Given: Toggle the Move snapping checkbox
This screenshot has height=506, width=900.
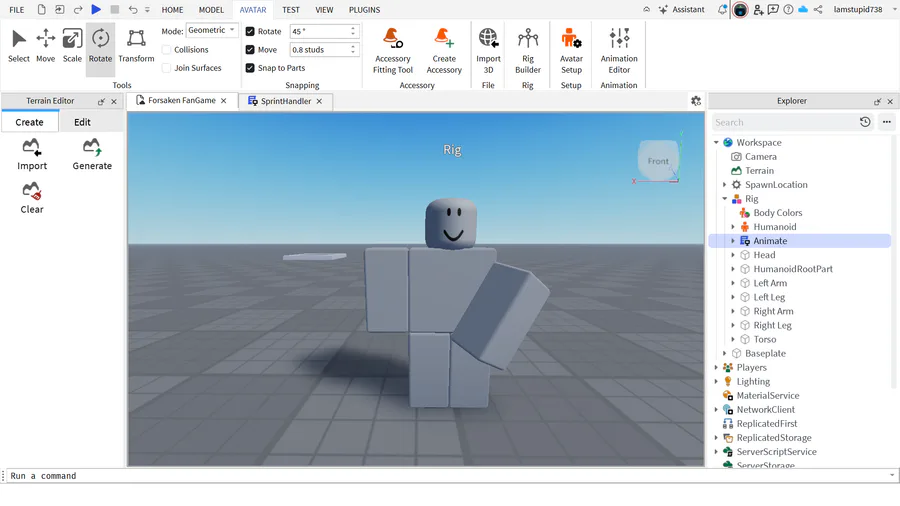Looking at the screenshot, I should (x=250, y=49).
